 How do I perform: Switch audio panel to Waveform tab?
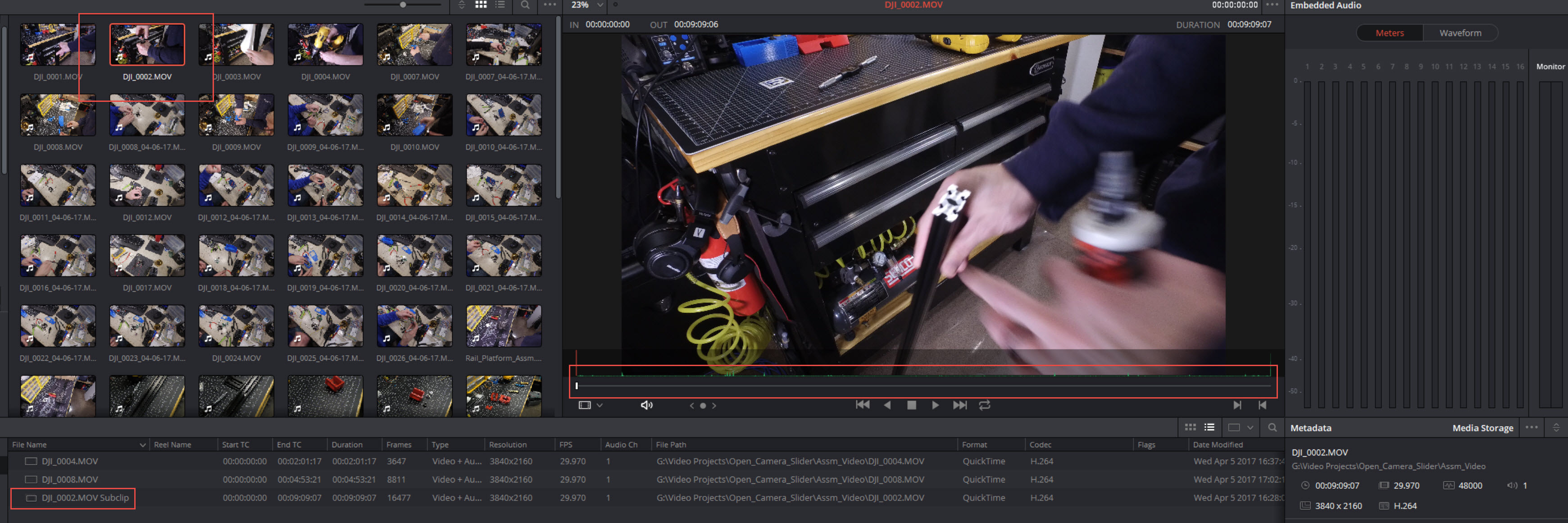[1459, 33]
